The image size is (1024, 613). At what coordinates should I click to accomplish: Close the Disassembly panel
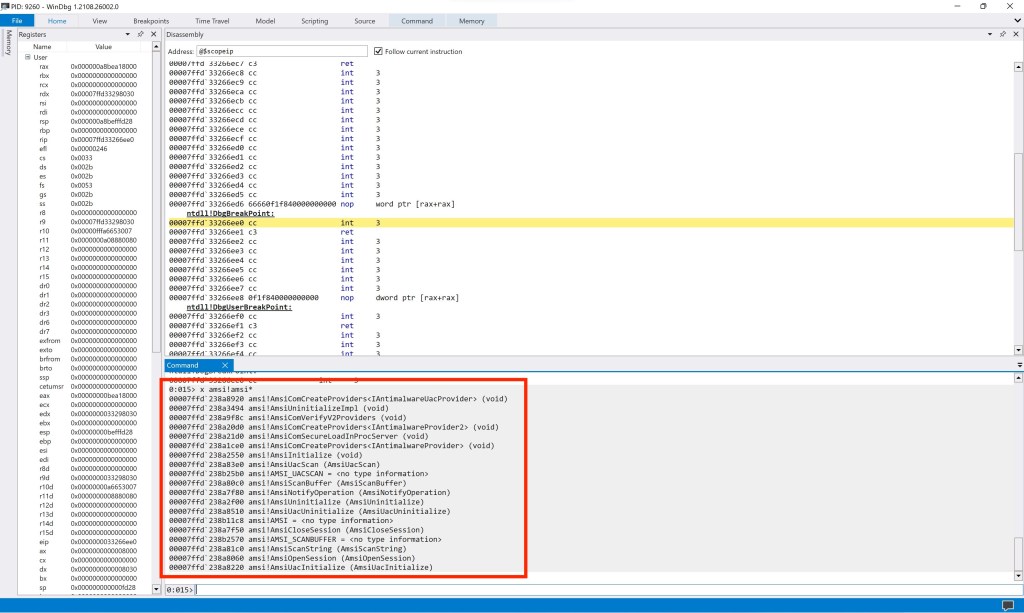pyautogui.click(x=1016, y=34)
